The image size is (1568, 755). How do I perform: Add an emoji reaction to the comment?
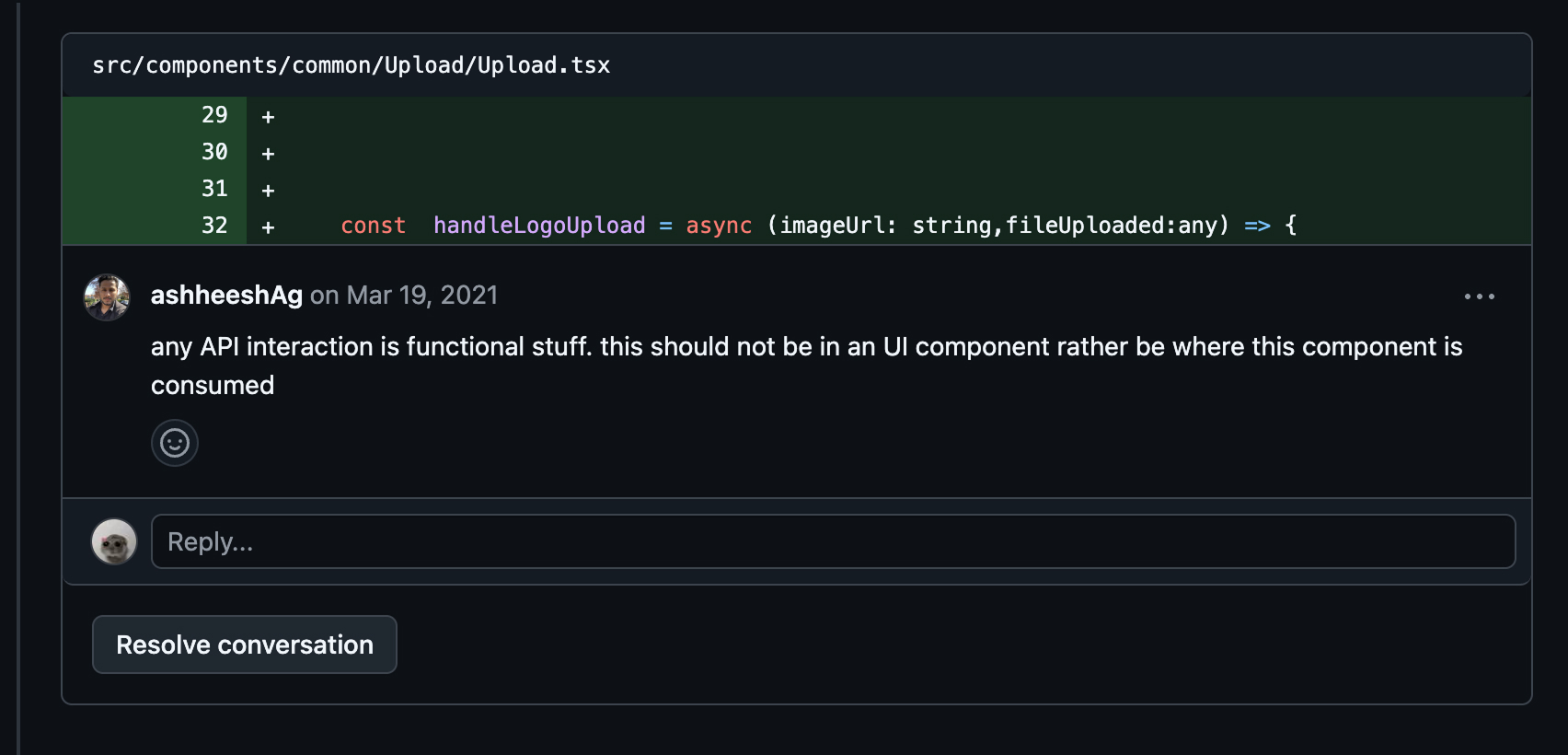(x=175, y=443)
